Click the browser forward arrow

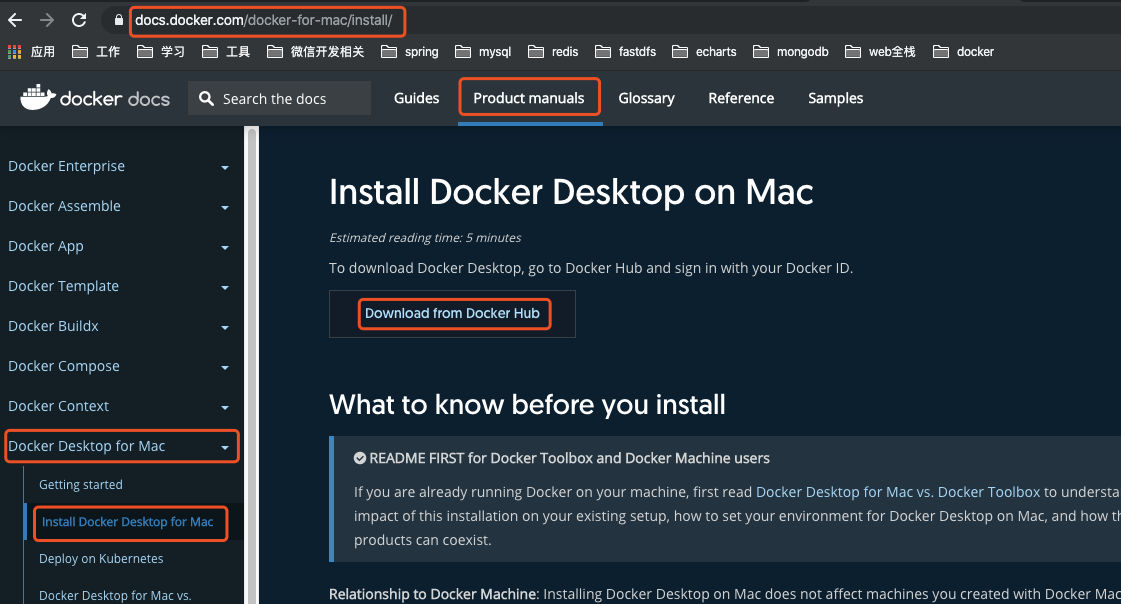46,20
